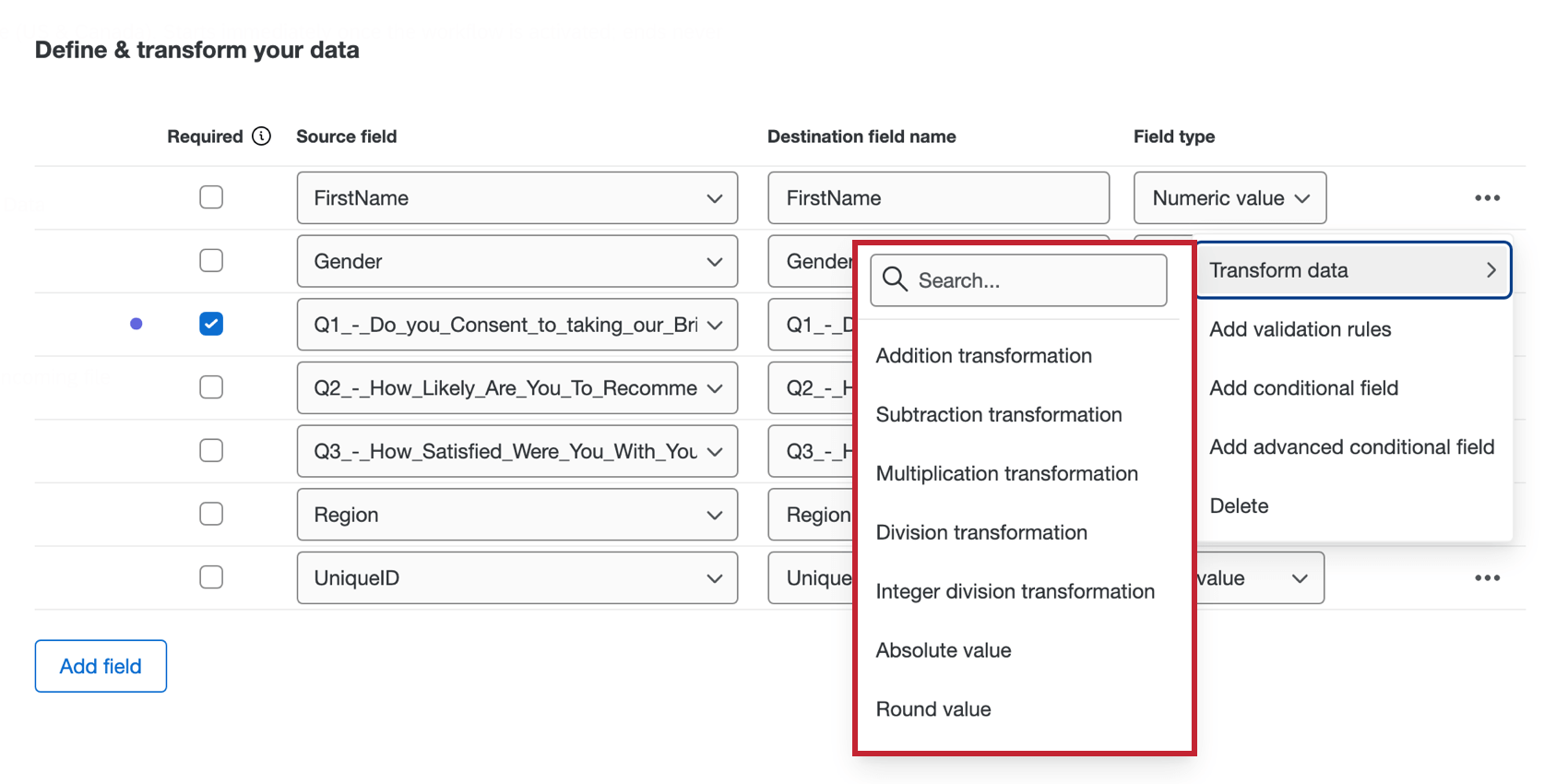Image resolution: width=1568 pixels, height=784 pixels.
Task: Expand the Numeric value field type dropdown
Action: (1229, 198)
